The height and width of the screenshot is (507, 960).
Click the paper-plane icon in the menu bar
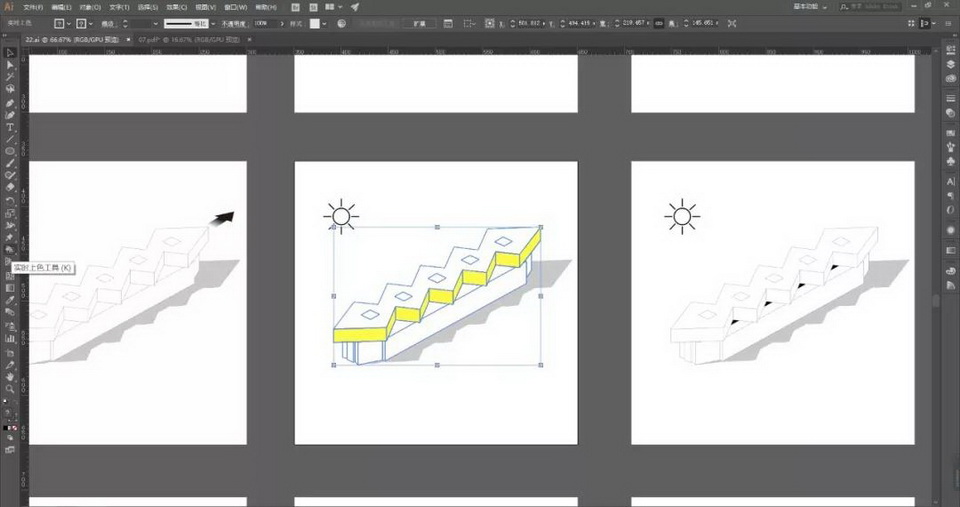click(354, 7)
